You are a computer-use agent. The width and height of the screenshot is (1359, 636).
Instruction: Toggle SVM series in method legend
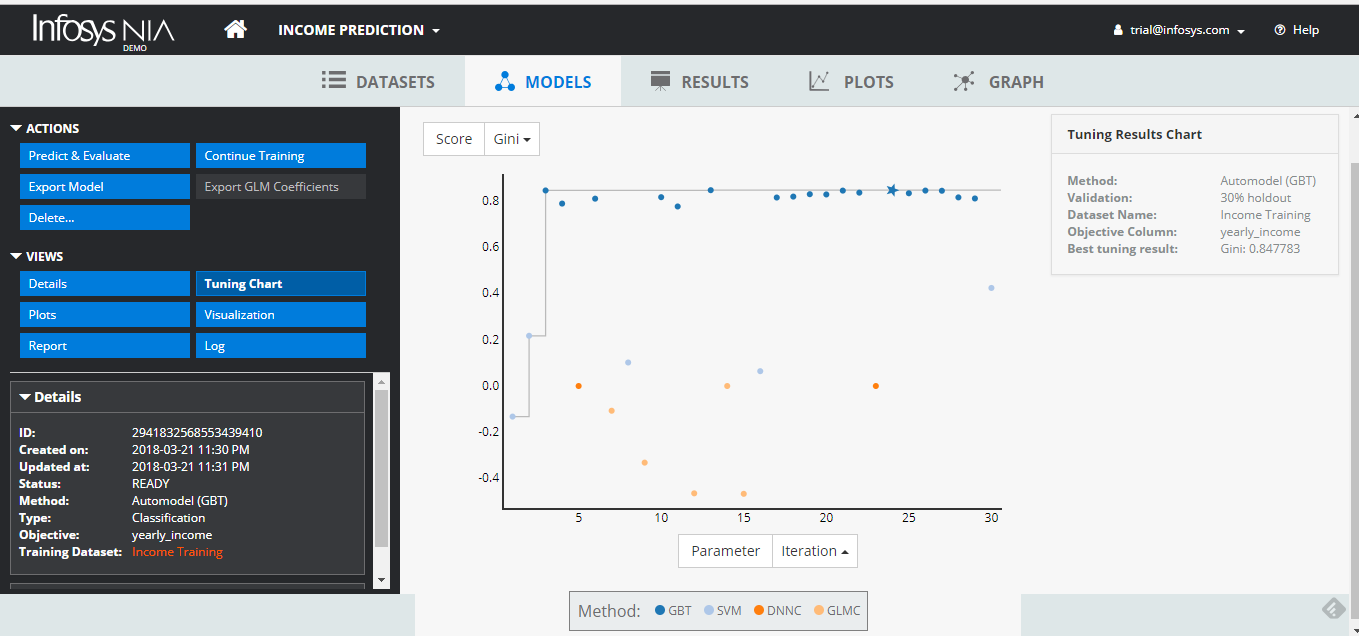pyautogui.click(x=723, y=610)
